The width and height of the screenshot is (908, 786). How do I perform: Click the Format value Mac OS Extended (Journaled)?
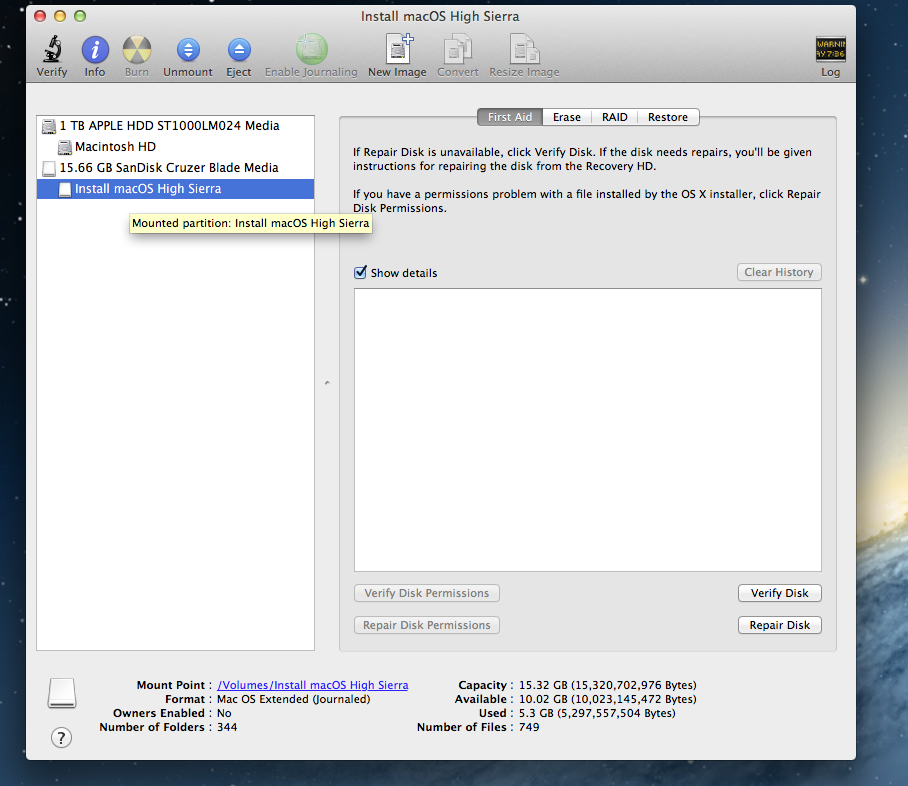pos(294,699)
